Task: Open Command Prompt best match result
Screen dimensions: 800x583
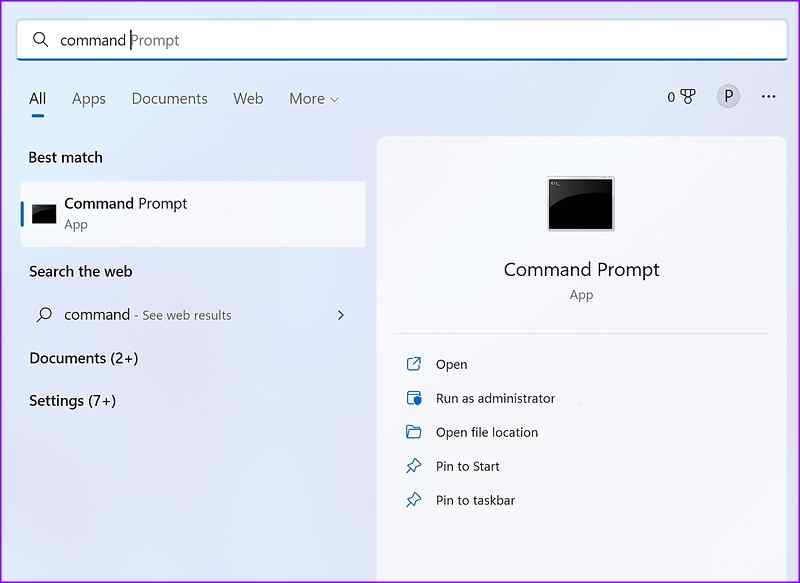Action: 193,214
